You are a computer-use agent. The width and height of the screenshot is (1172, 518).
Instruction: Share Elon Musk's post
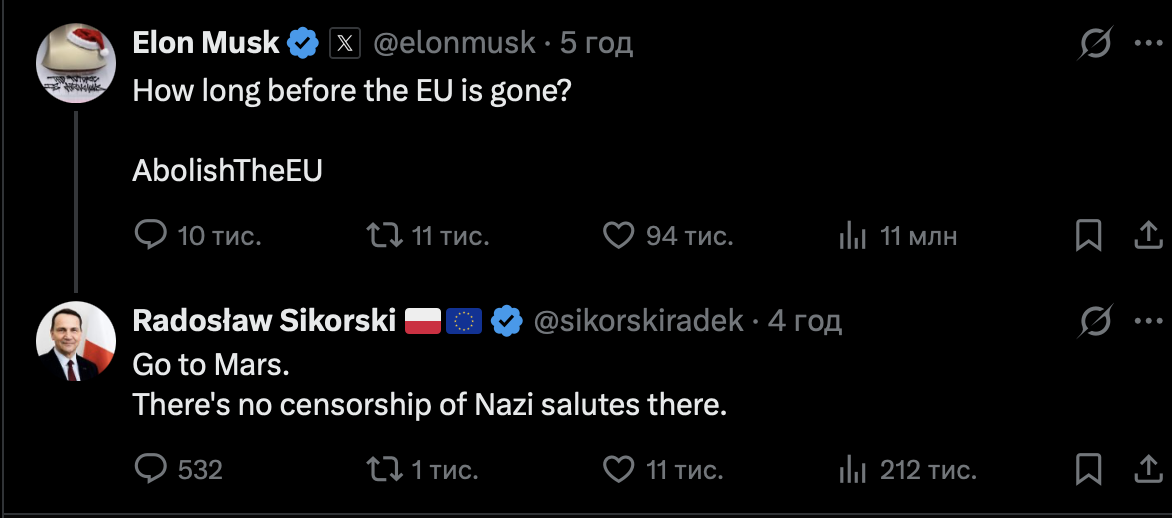1146,236
